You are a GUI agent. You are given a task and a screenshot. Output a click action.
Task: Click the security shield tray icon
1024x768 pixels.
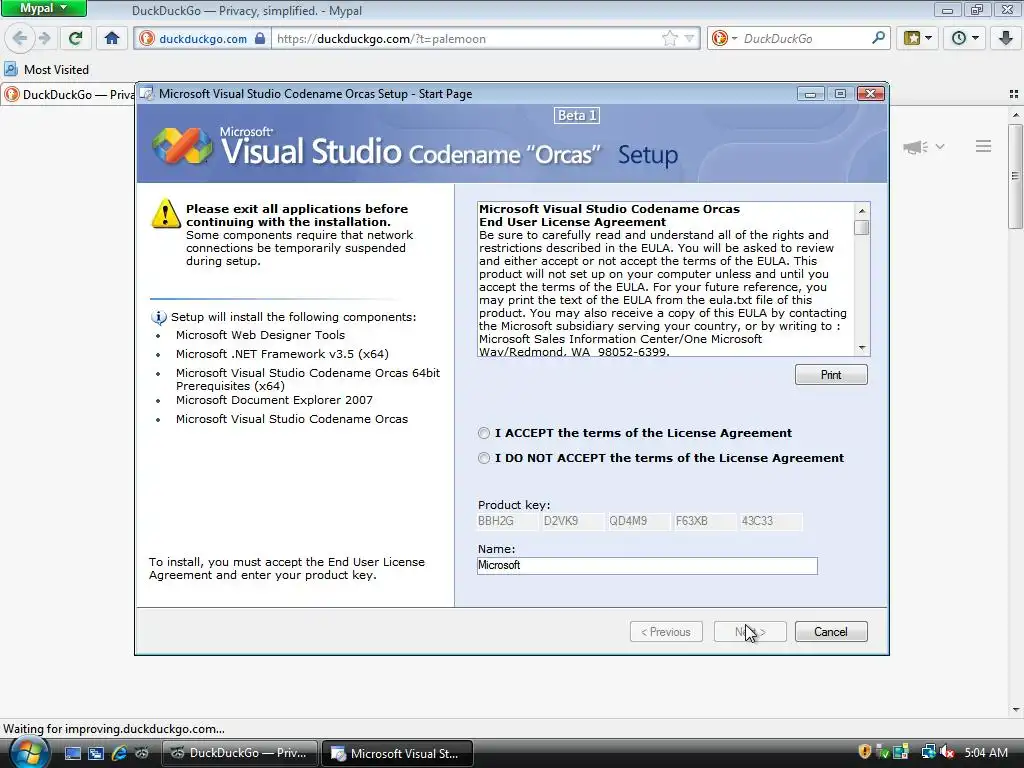pos(865,752)
